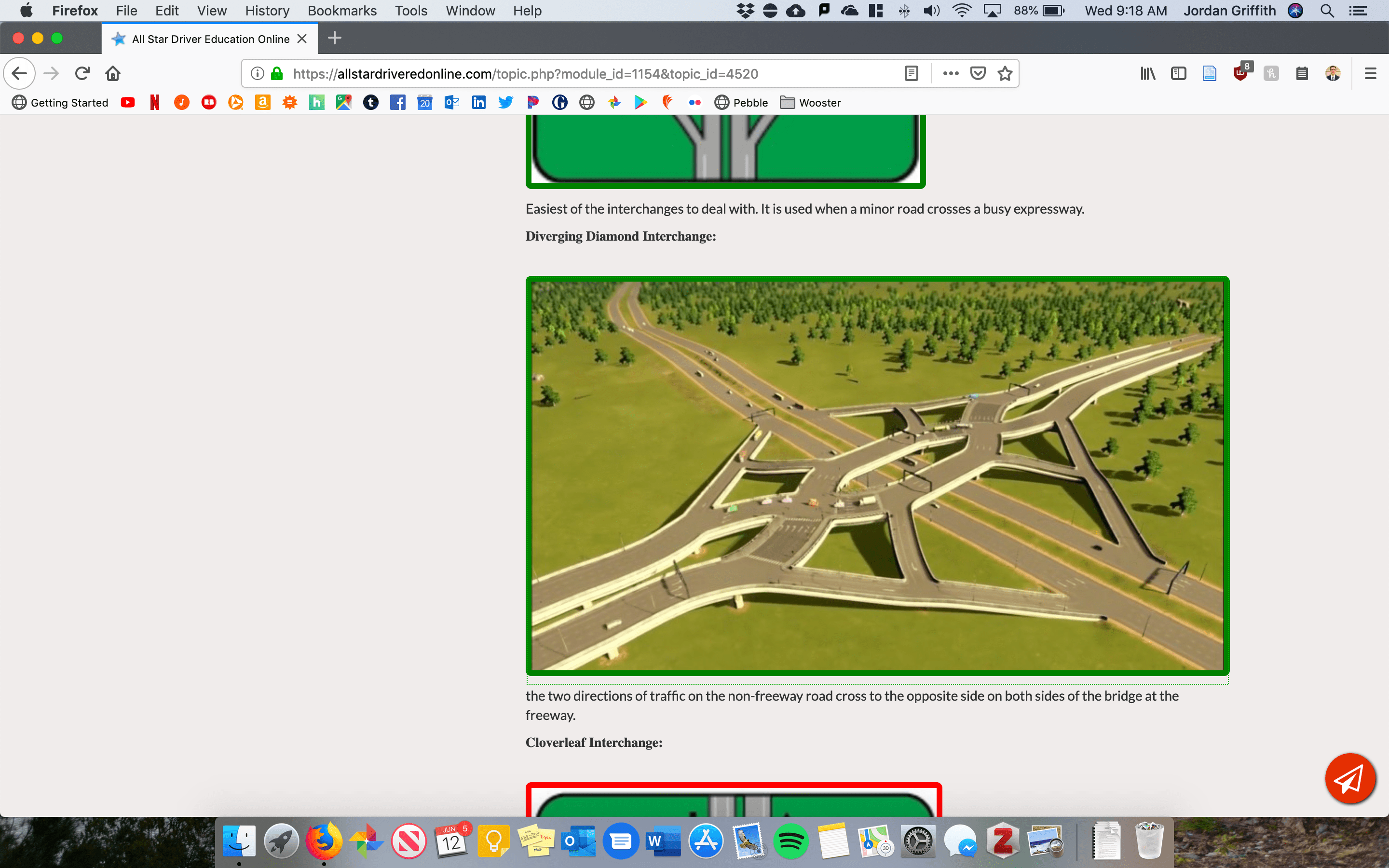This screenshot has height=868, width=1389.
Task: Open the Honey extension icon
Action: pos(1271,73)
